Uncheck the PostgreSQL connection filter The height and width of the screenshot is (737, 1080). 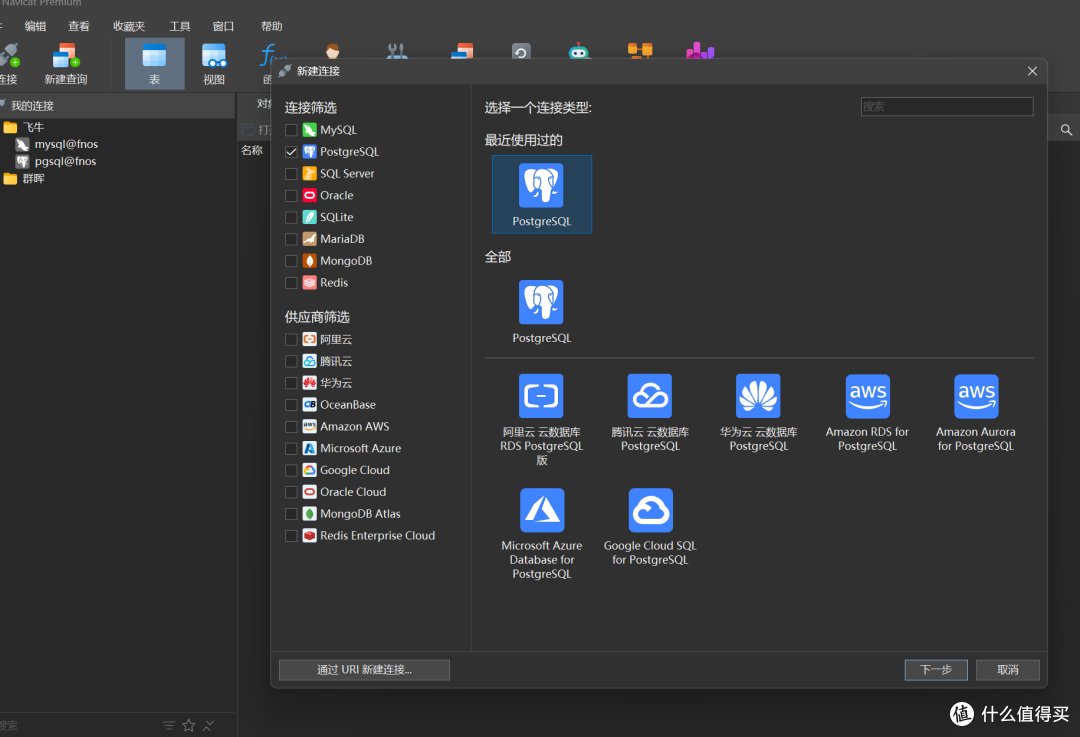pyautogui.click(x=291, y=152)
